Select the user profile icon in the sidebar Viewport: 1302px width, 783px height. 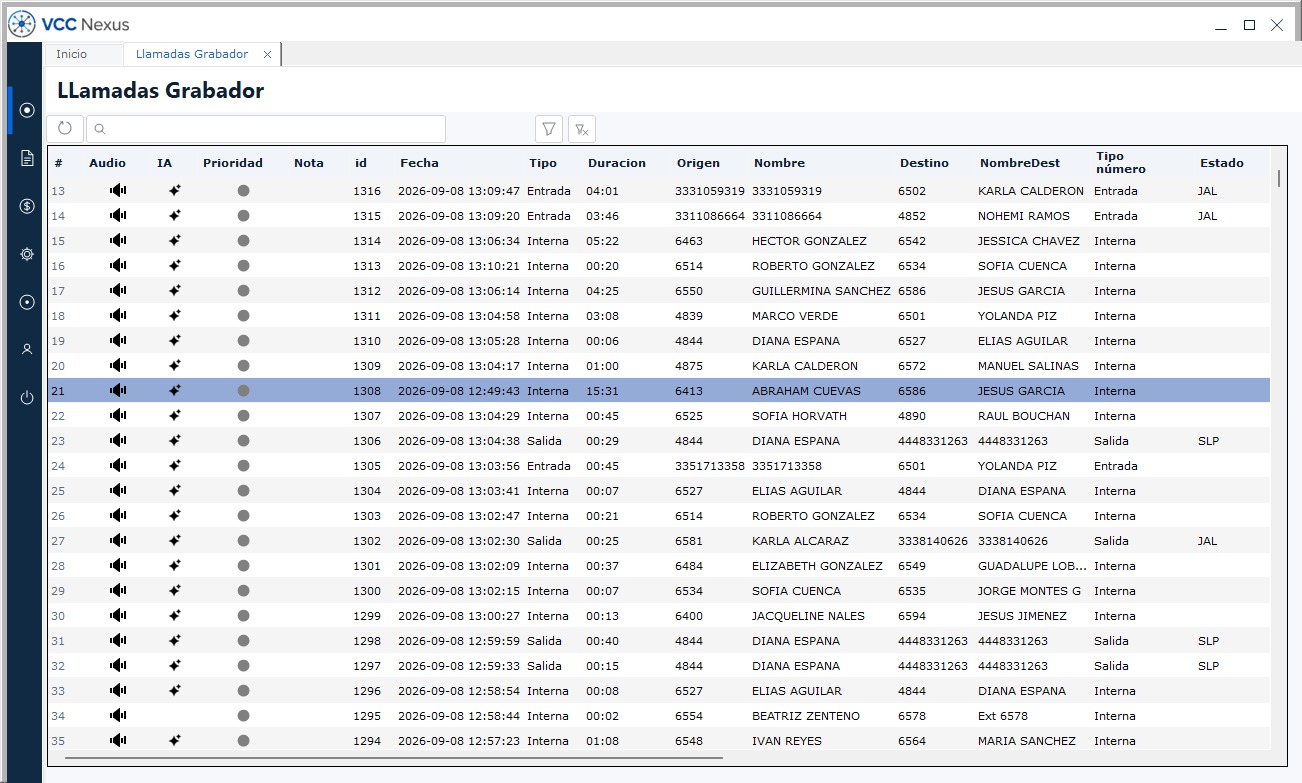[27, 350]
